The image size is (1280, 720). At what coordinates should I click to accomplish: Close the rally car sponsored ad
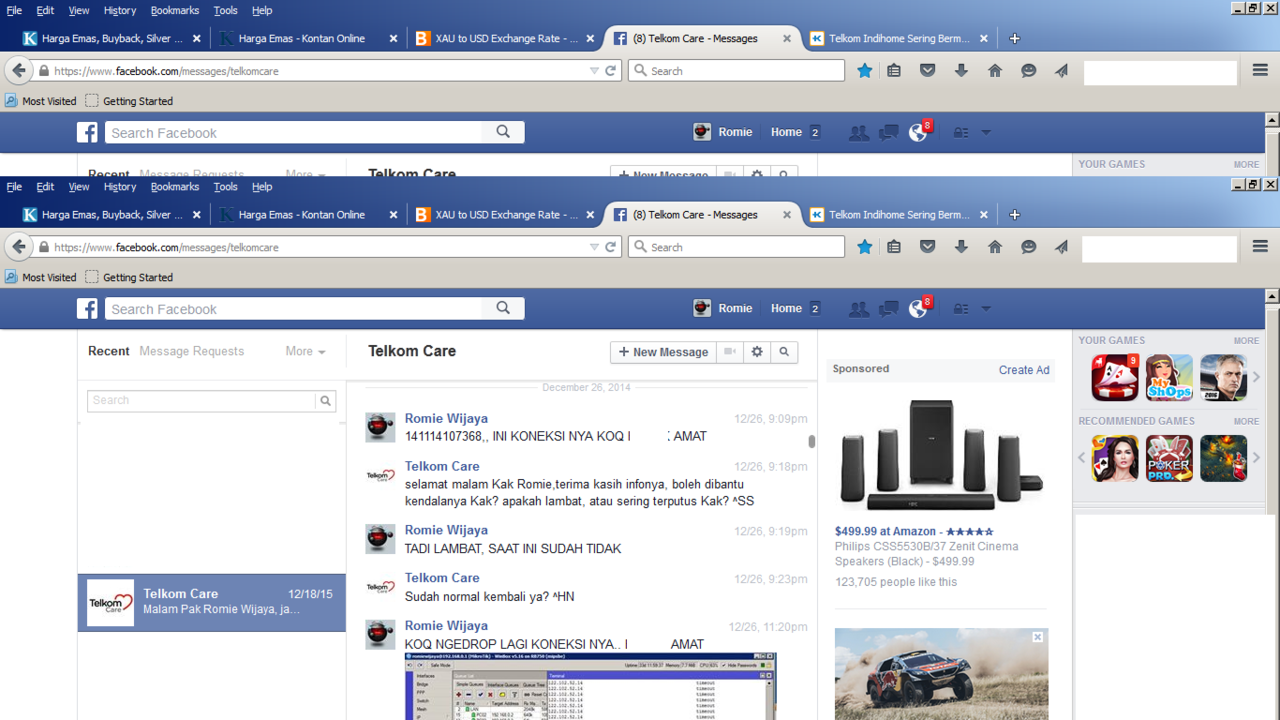click(1038, 637)
